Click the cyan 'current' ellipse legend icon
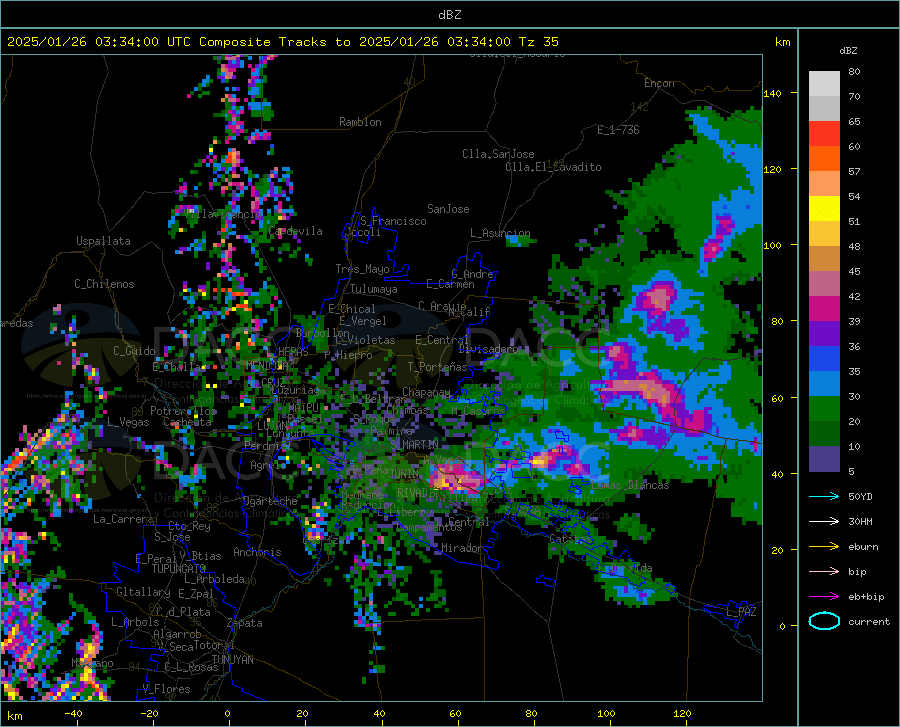The width and height of the screenshot is (900, 727). (x=824, y=621)
